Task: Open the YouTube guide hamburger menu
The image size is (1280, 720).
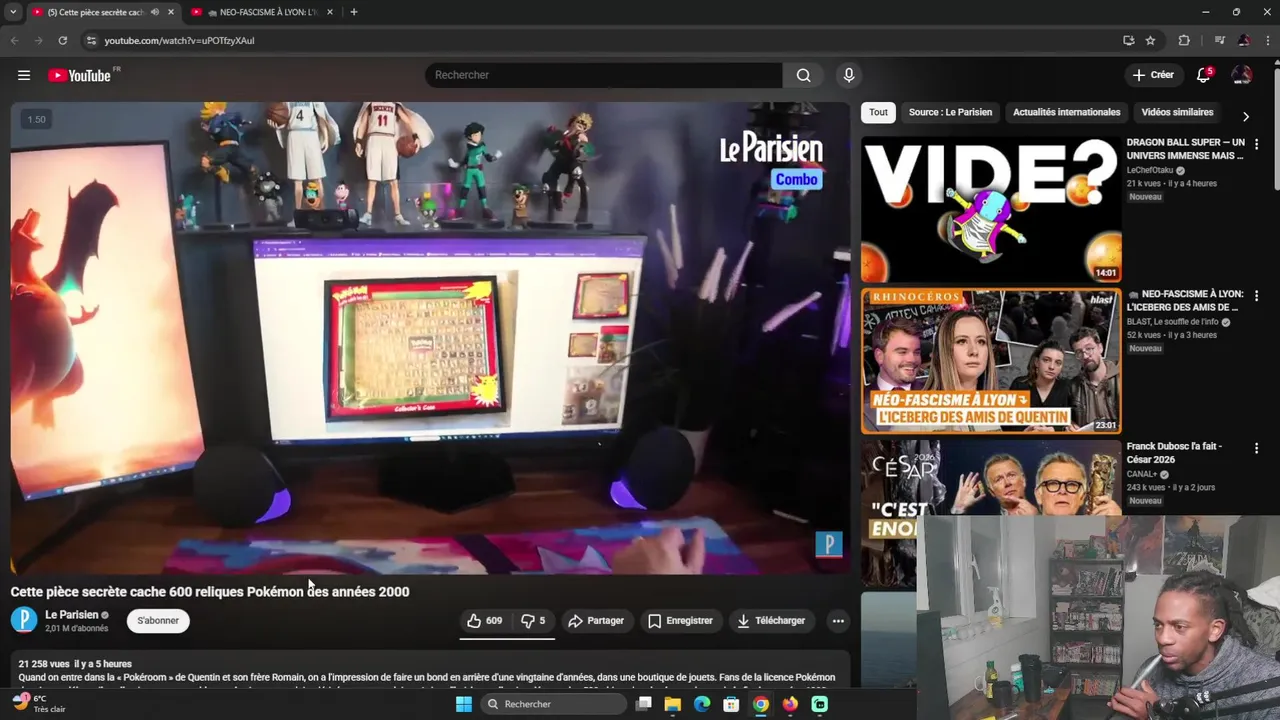Action: click(x=24, y=75)
